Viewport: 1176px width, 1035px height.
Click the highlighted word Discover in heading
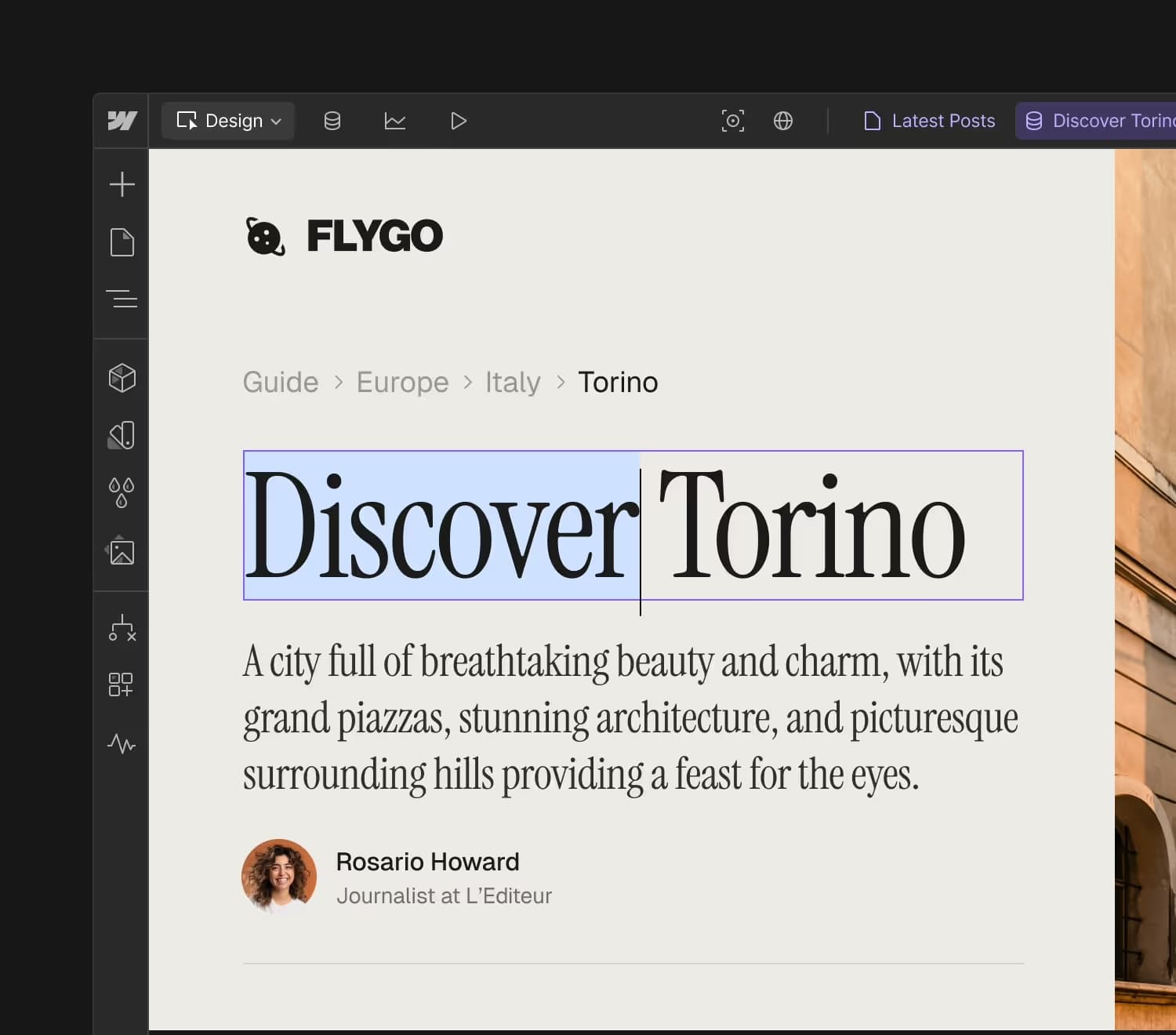(442, 525)
